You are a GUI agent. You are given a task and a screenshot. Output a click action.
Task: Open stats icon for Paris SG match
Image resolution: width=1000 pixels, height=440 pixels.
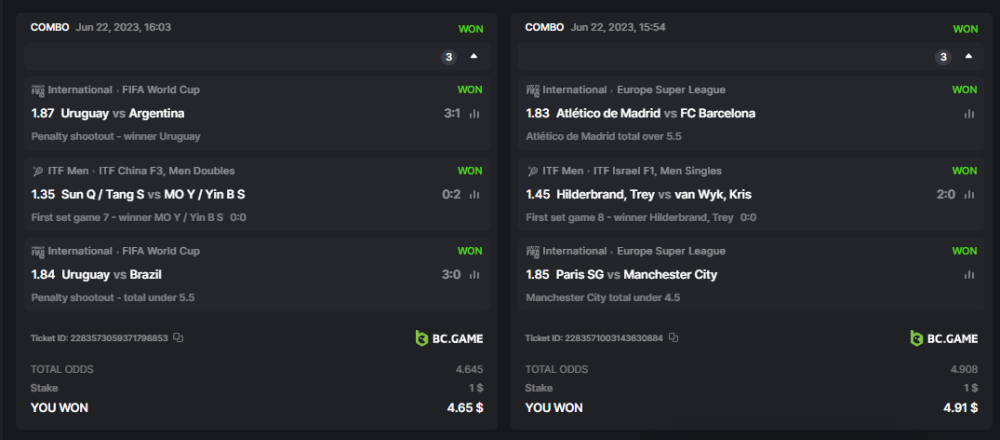969,275
